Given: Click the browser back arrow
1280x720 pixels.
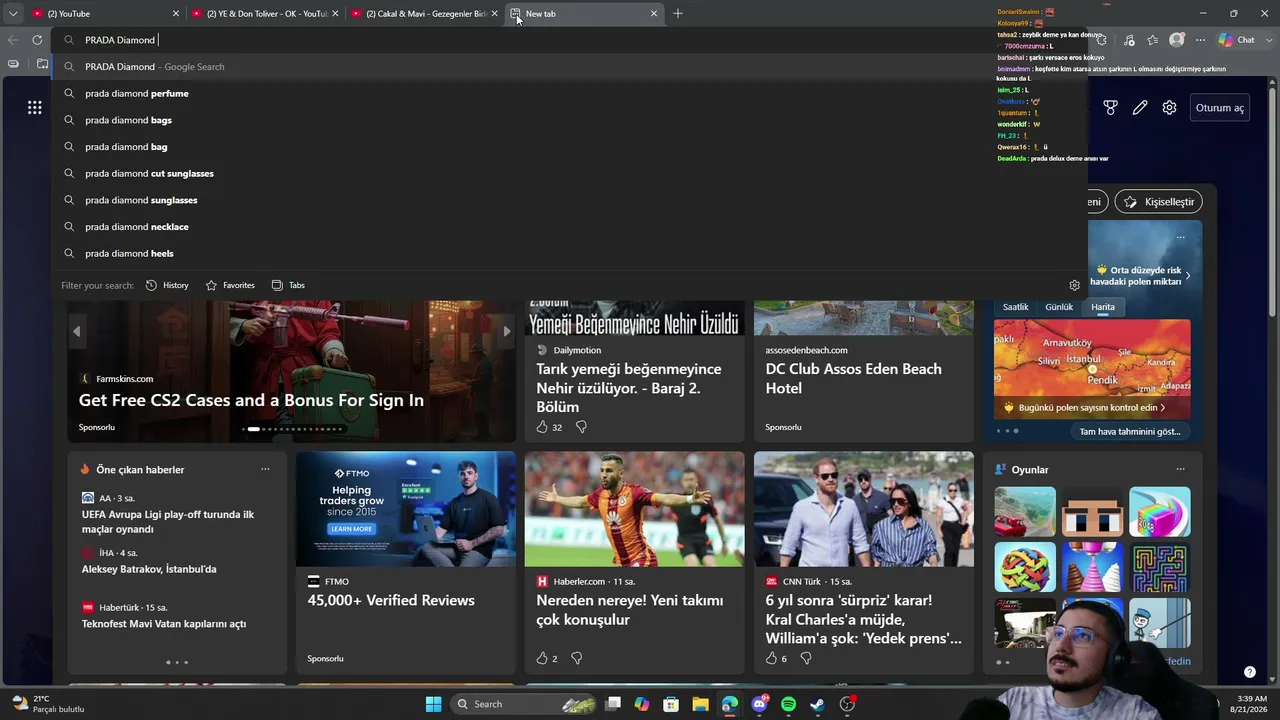Looking at the screenshot, I should (x=13, y=40).
